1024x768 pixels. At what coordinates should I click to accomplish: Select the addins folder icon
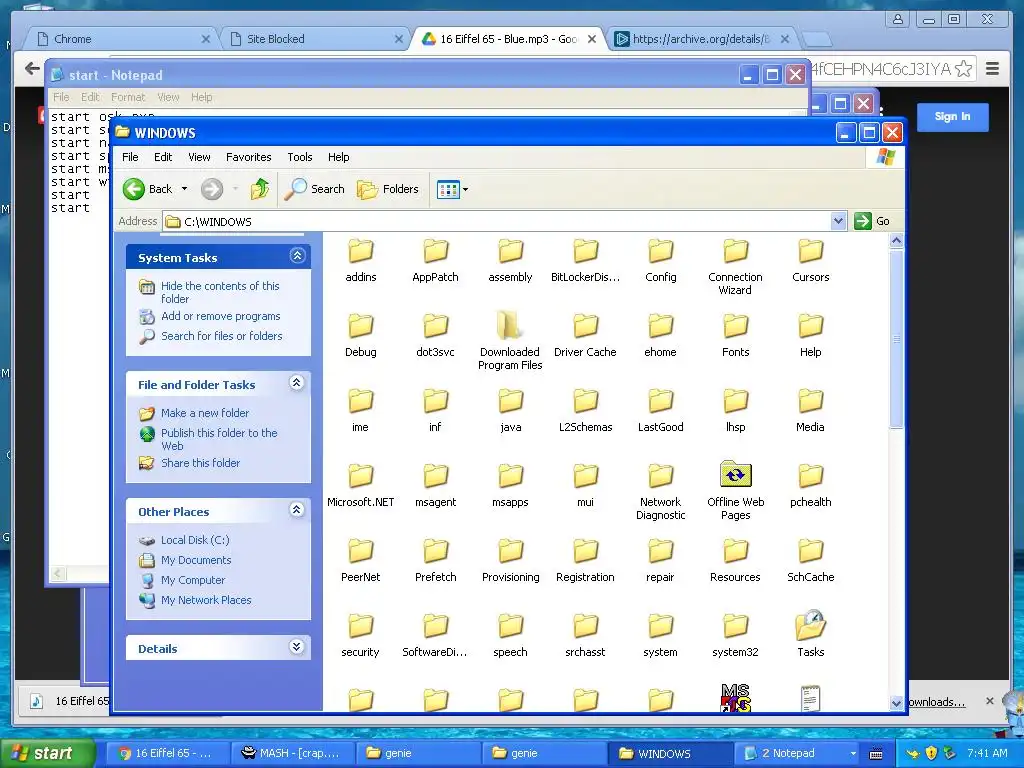tap(360, 251)
